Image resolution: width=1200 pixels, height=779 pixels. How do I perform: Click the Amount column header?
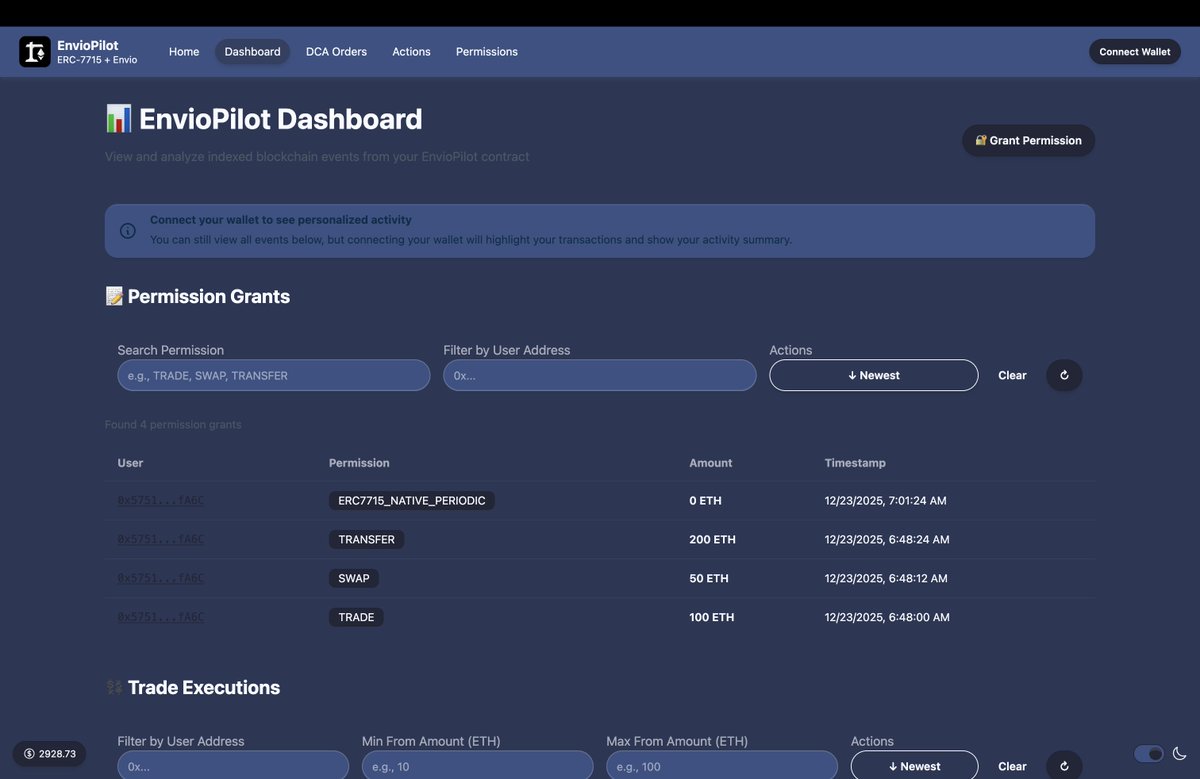(x=711, y=463)
